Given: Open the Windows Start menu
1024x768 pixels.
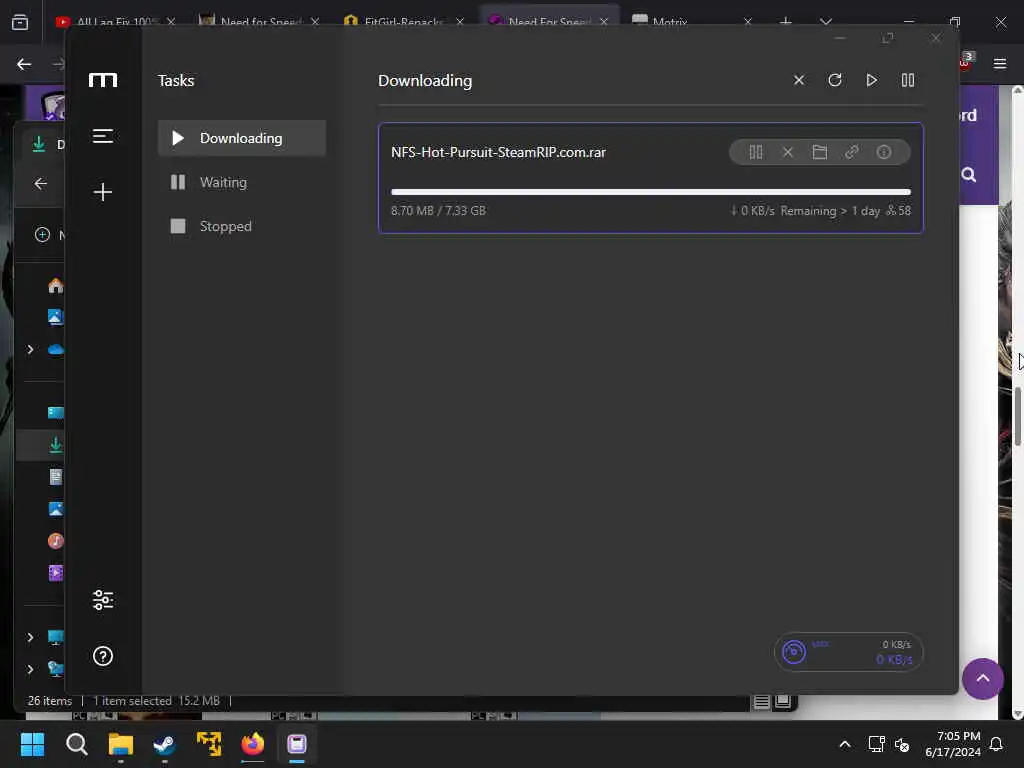Looking at the screenshot, I should click(x=32, y=744).
